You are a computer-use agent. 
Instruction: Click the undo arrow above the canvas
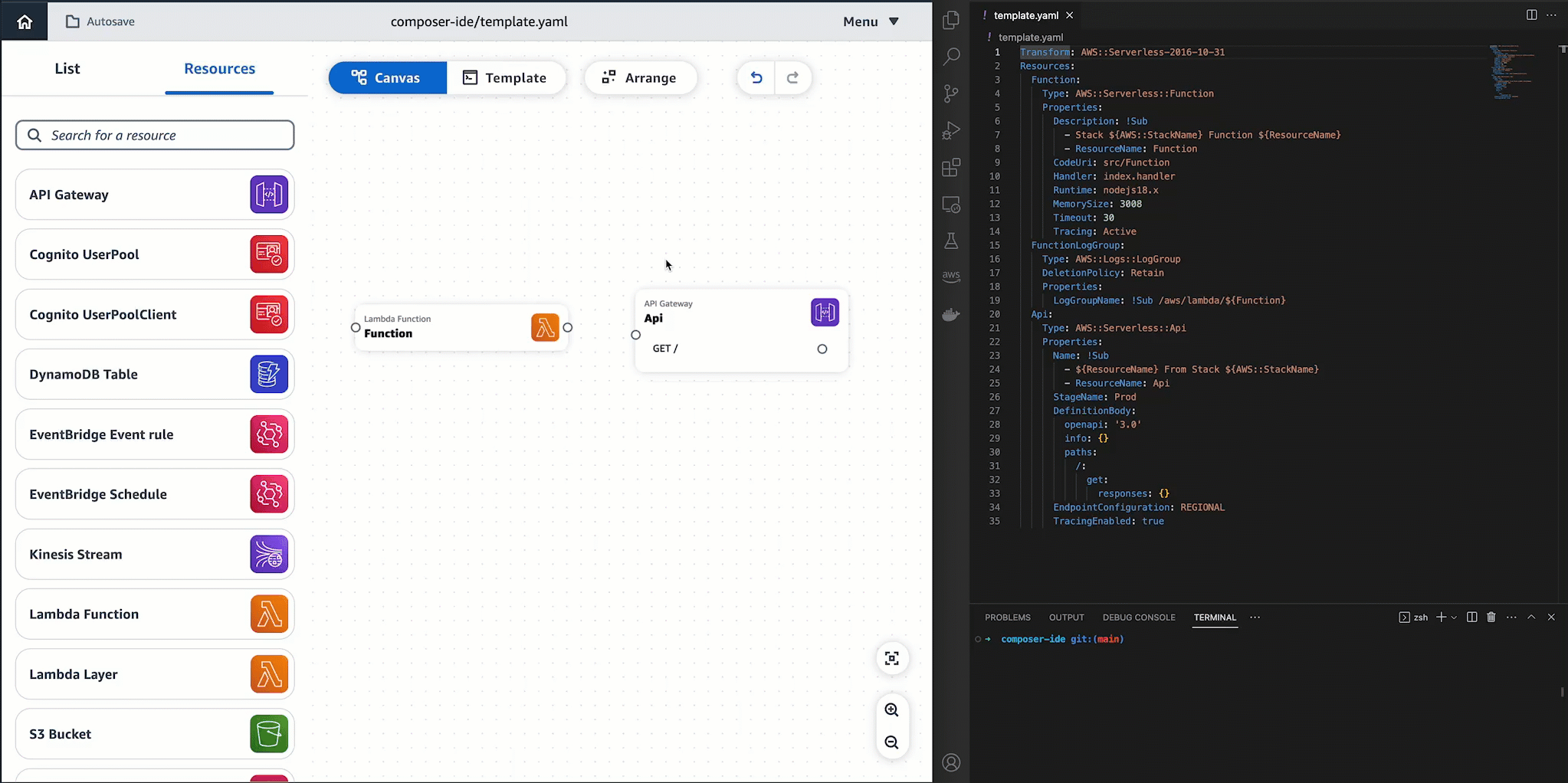(x=756, y=77)
